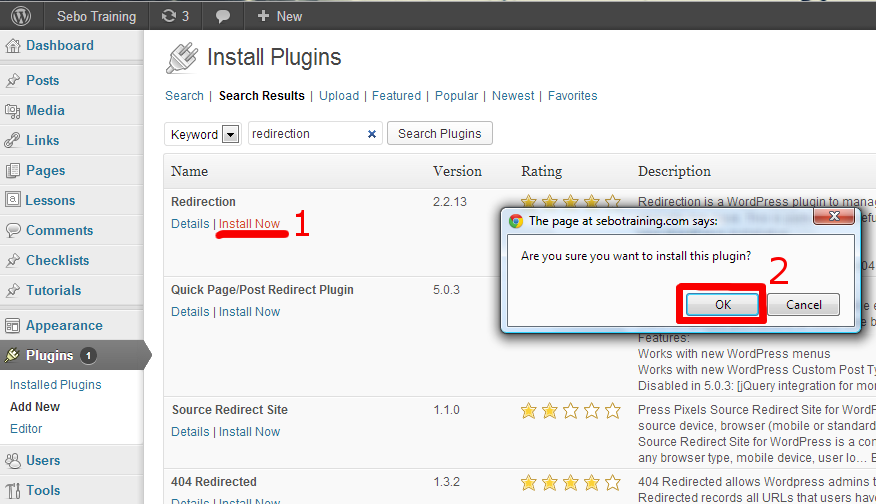Confirm install with the OK button
Screen dimensions: 876x504
pyautogui.click(x=722, y=305)
